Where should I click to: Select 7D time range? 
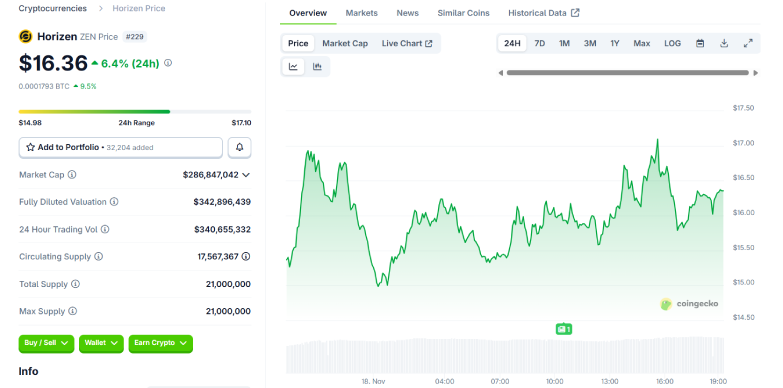coord(540,43)
